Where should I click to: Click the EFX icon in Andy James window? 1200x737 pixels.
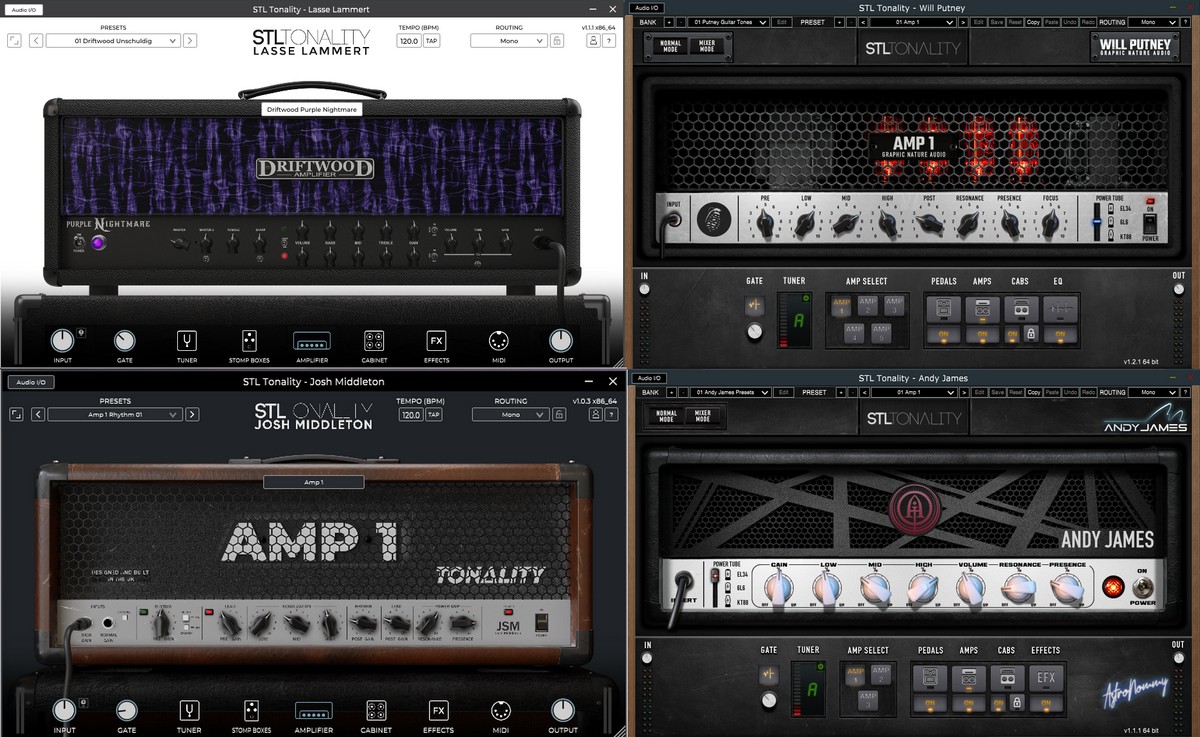(x=1046, y=678)
